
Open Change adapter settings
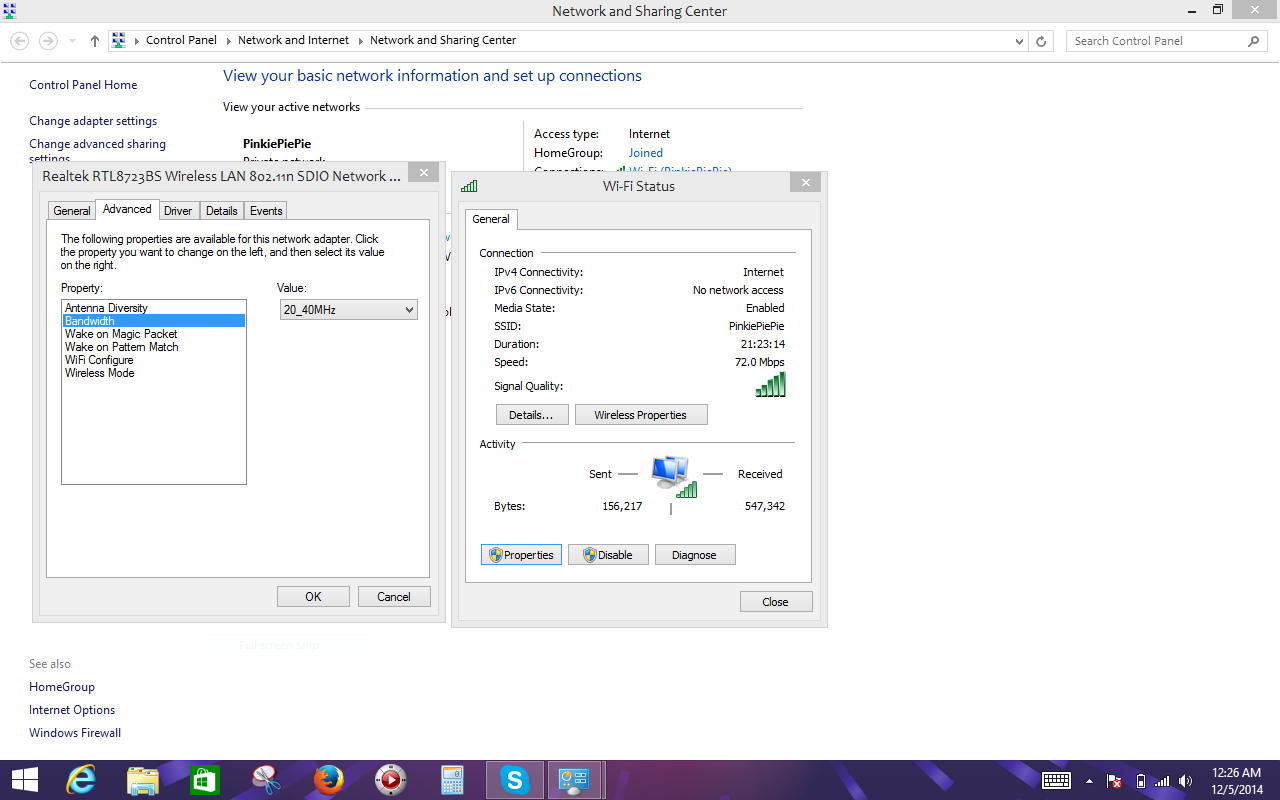(x=93, y=121)
